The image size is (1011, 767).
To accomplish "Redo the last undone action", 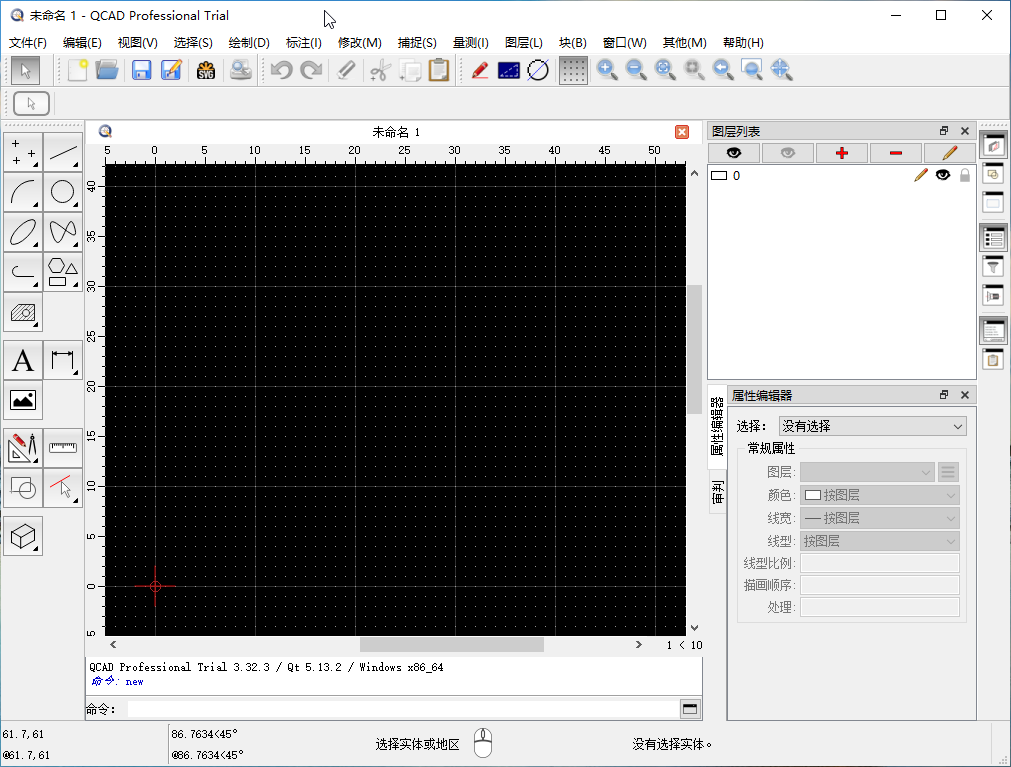I will click(x=311, y=70).
